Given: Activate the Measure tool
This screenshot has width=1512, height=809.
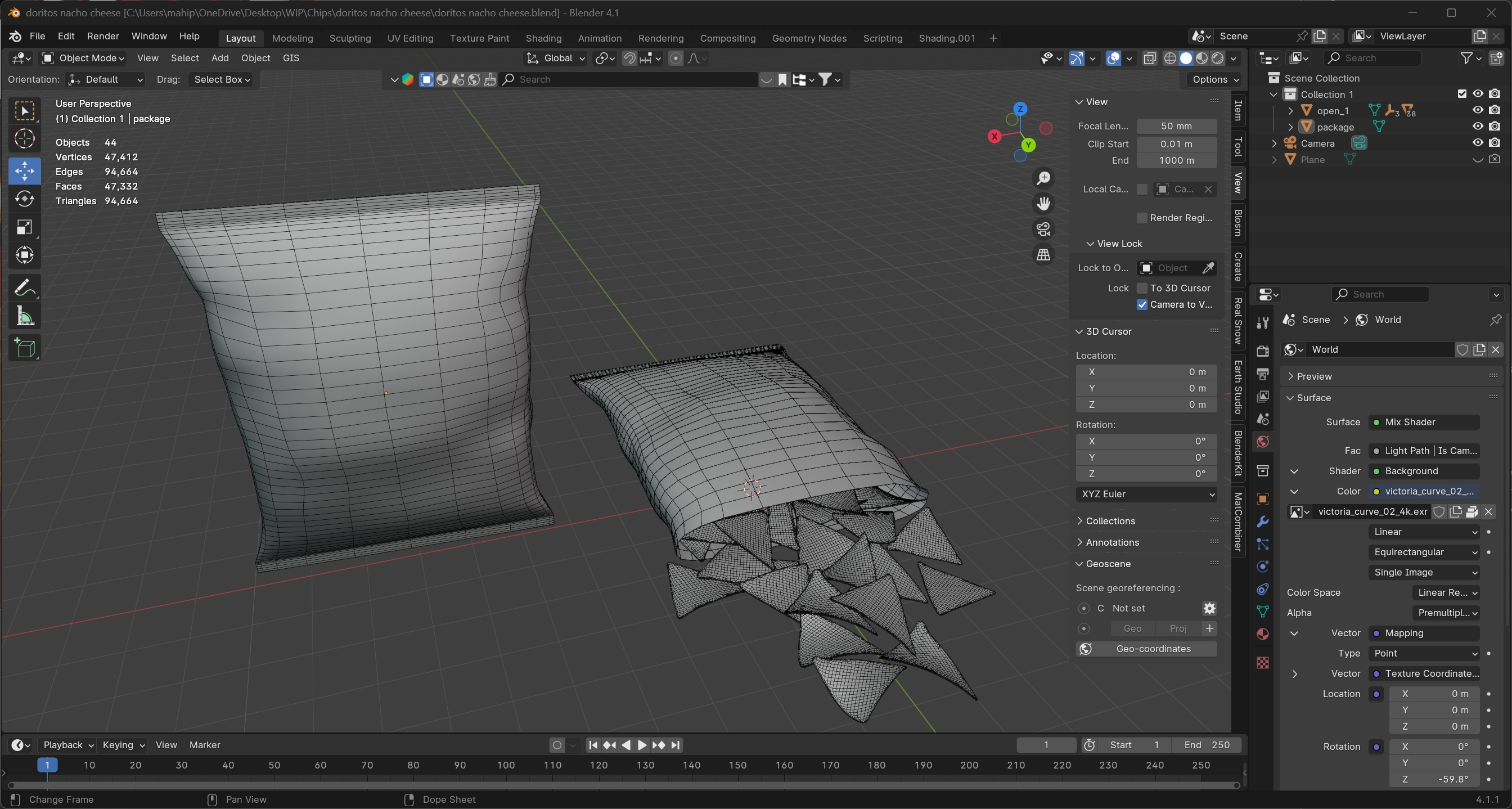Looking at the screenshot, I should coord(24,316).
